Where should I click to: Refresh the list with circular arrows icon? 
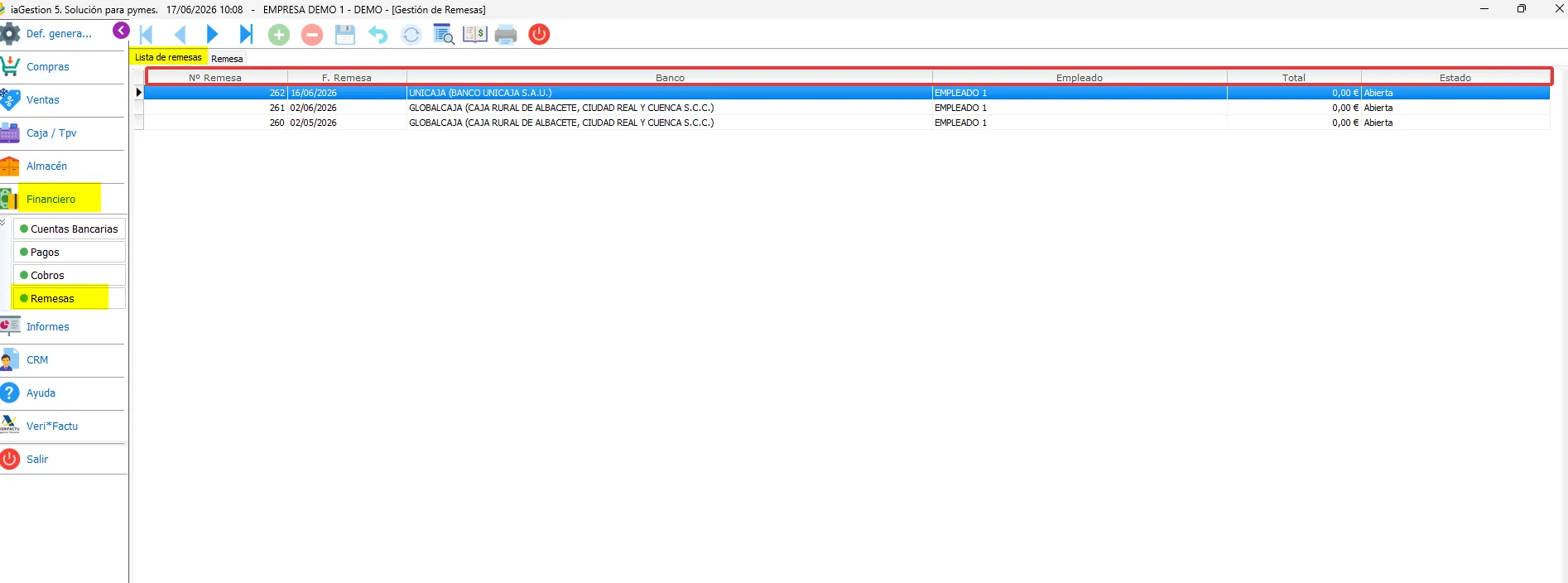[x=411, y=35]
